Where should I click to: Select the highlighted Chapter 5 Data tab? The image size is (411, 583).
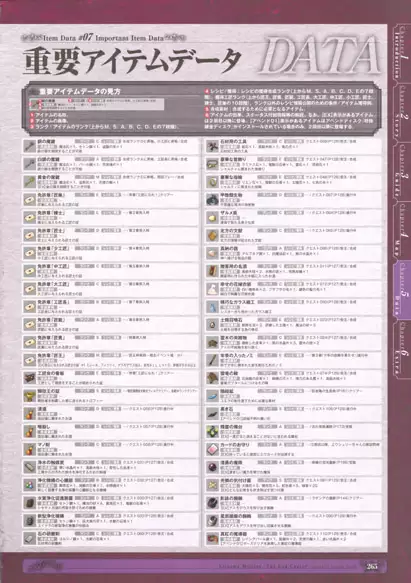(x=402, y=290)
